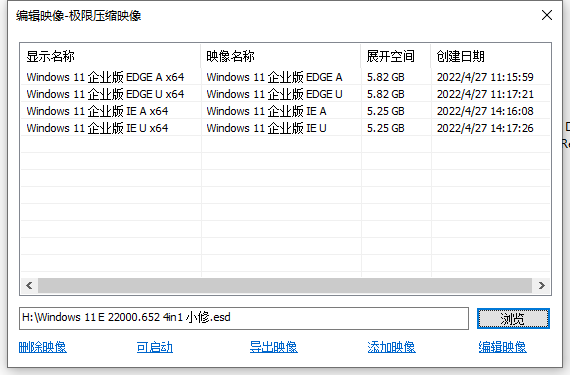The image size is (570, 375).
Task: Click the ESD file path input field
Action: tap(244, 318)
